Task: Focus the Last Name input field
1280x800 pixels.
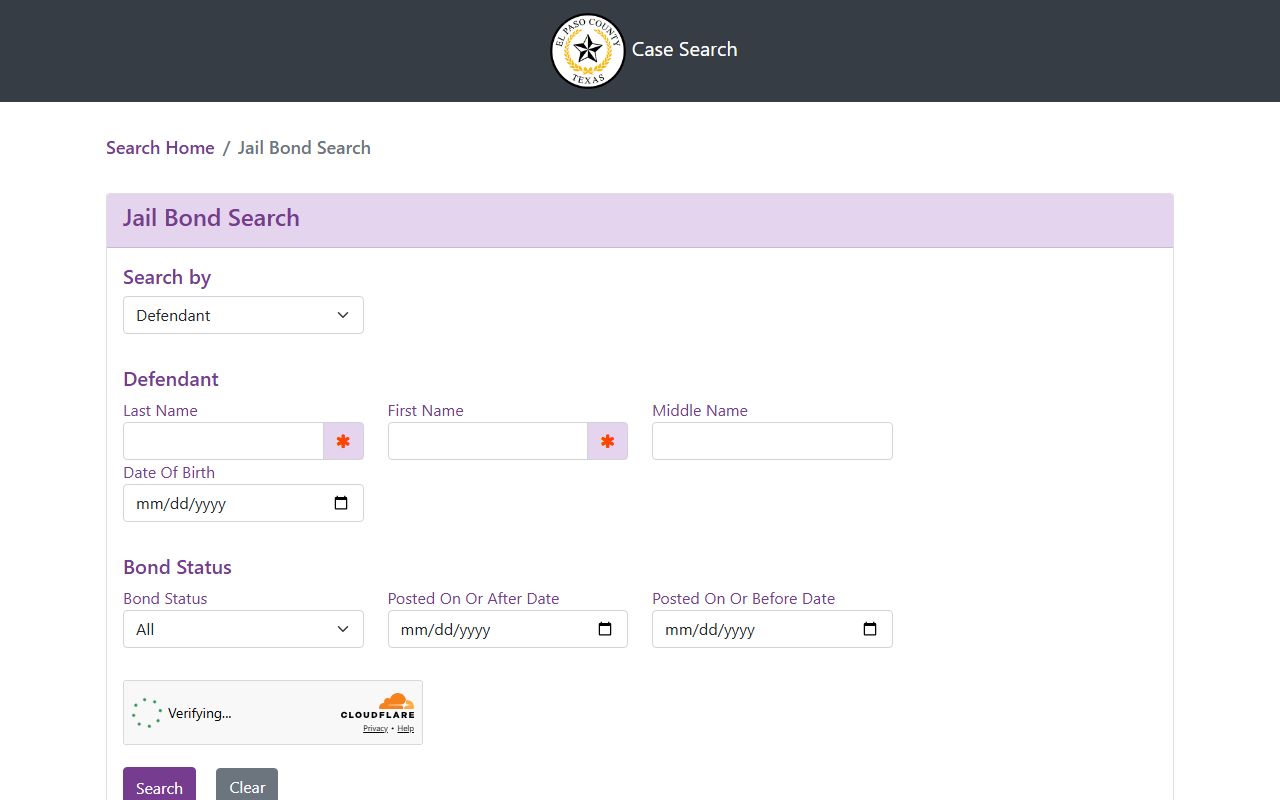Action: pyautogui.click(x=223, y=441)
